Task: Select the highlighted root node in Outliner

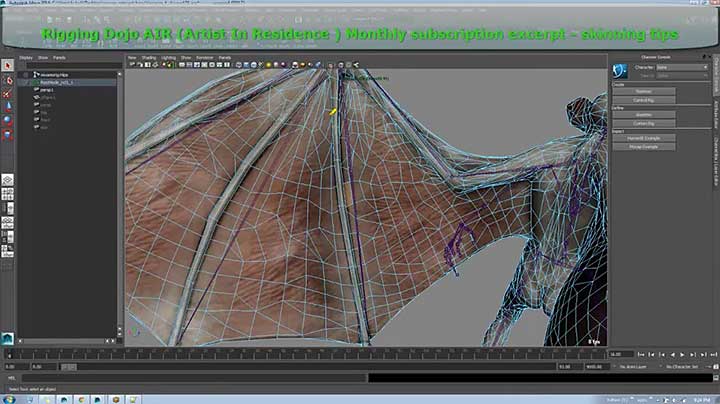Action: 68,83
